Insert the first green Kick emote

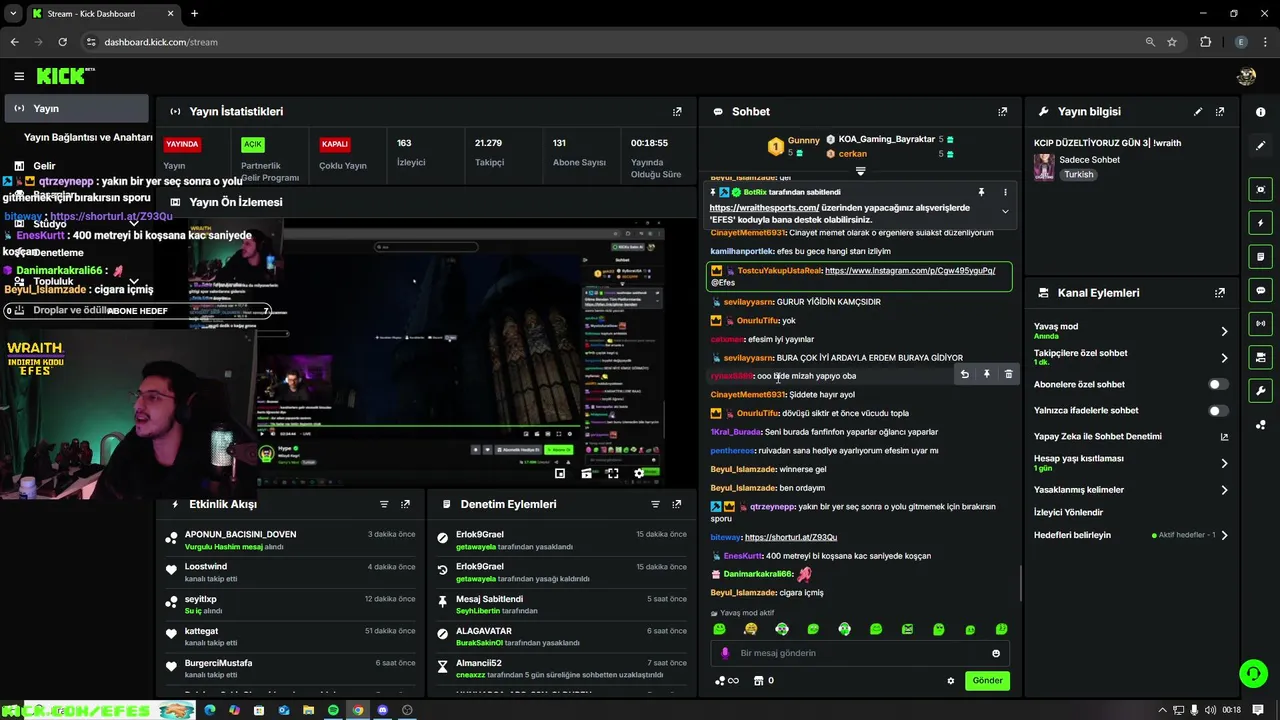pyautogui.click(x=719, y=629)
